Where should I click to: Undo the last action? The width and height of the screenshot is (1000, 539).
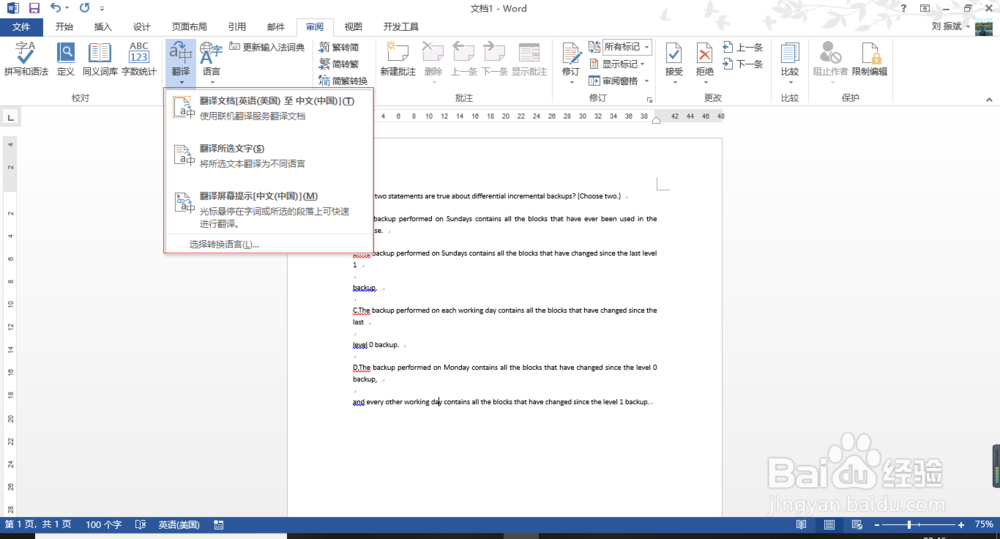(x=55, y=8)
